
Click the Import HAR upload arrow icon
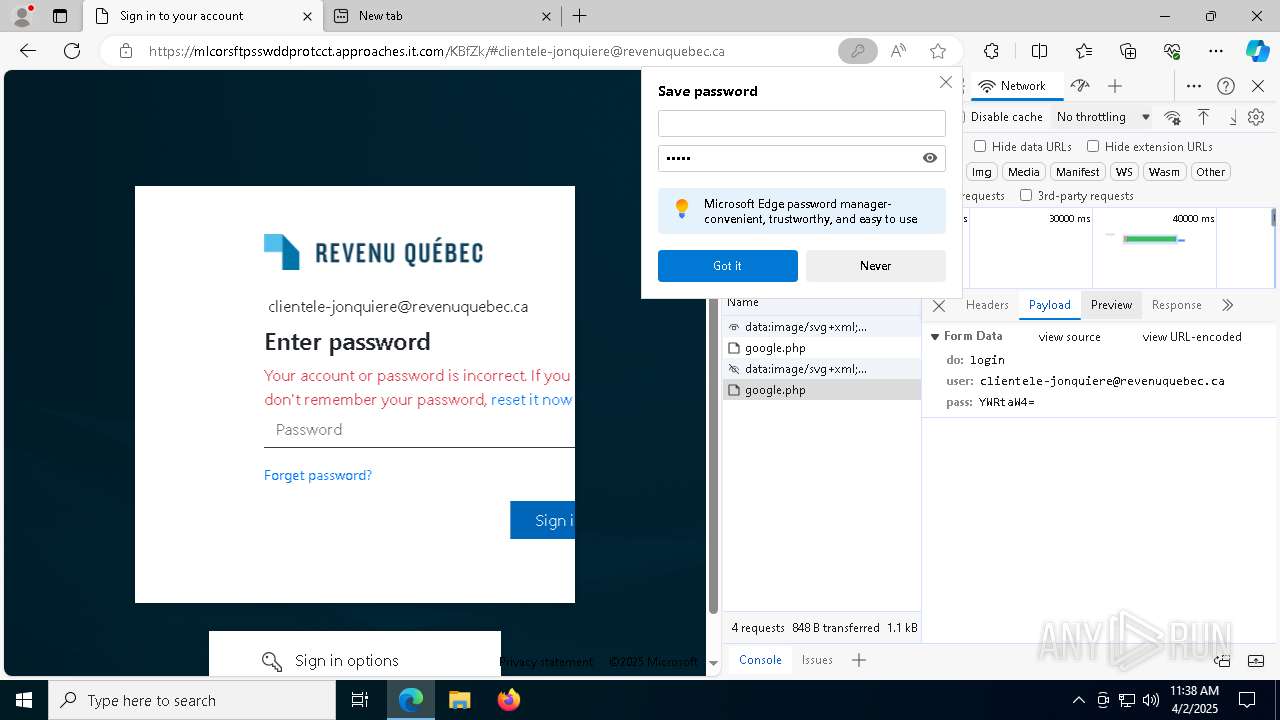[x=1203, y=117]
